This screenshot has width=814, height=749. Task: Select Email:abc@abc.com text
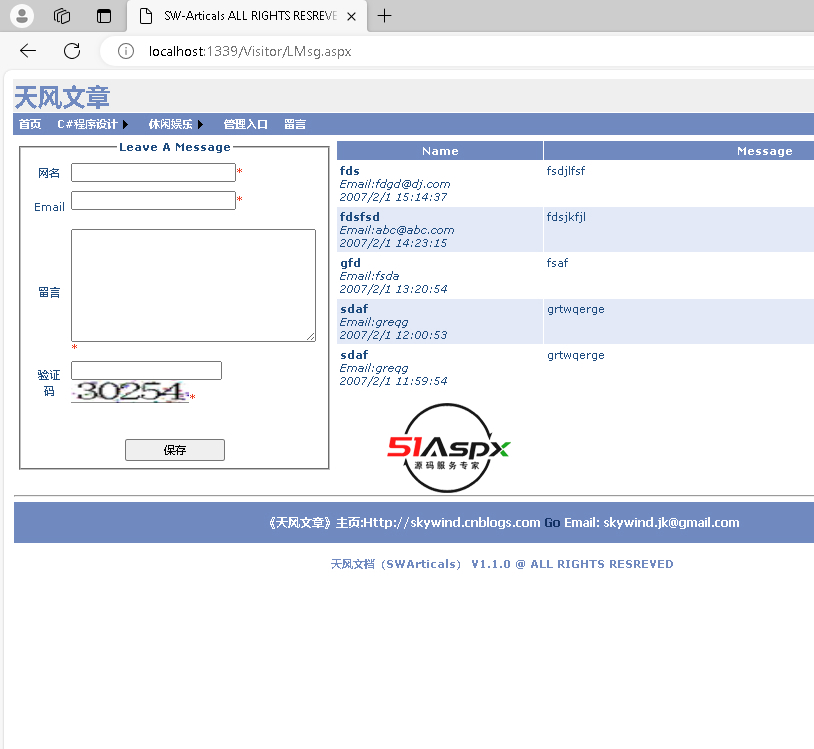397,230
